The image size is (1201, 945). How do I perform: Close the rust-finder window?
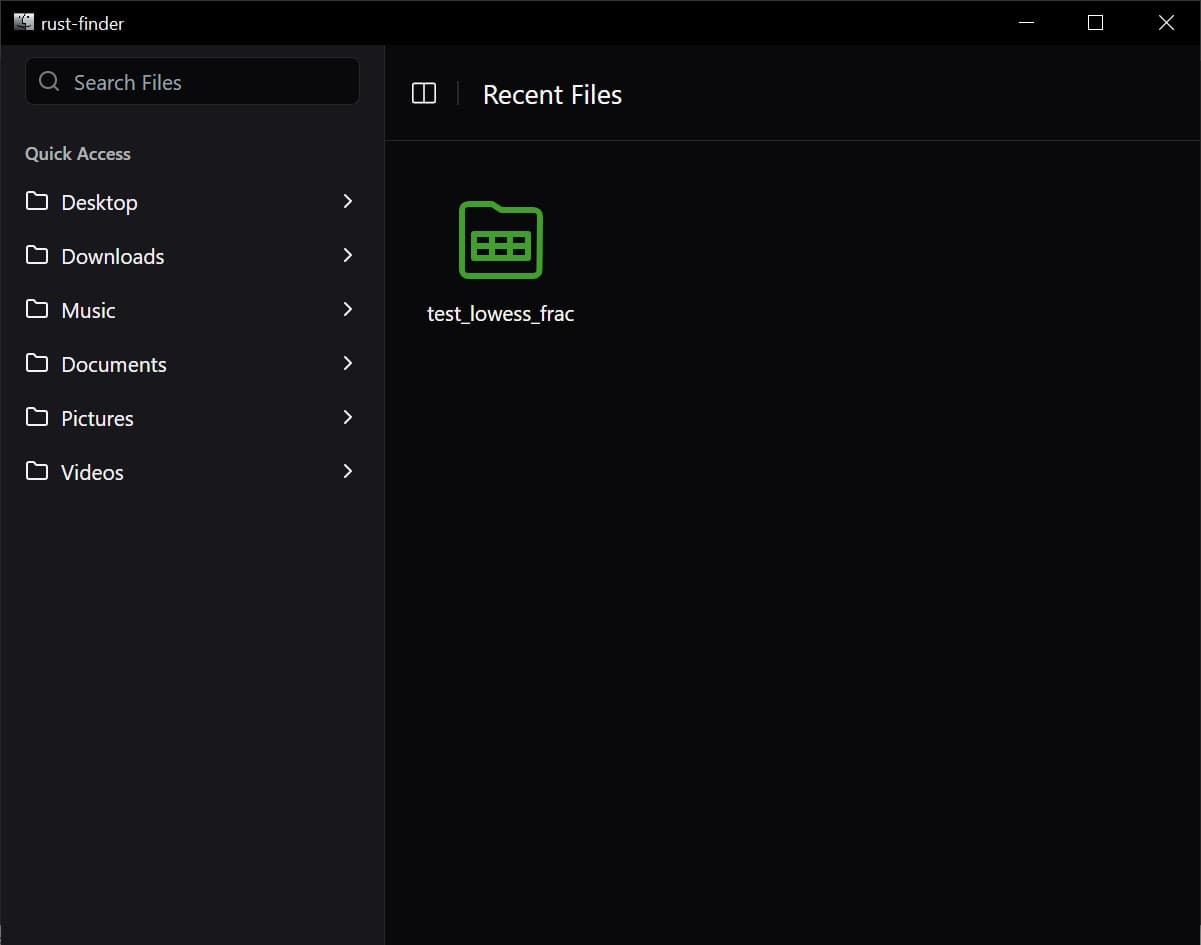click(1166, 22)
